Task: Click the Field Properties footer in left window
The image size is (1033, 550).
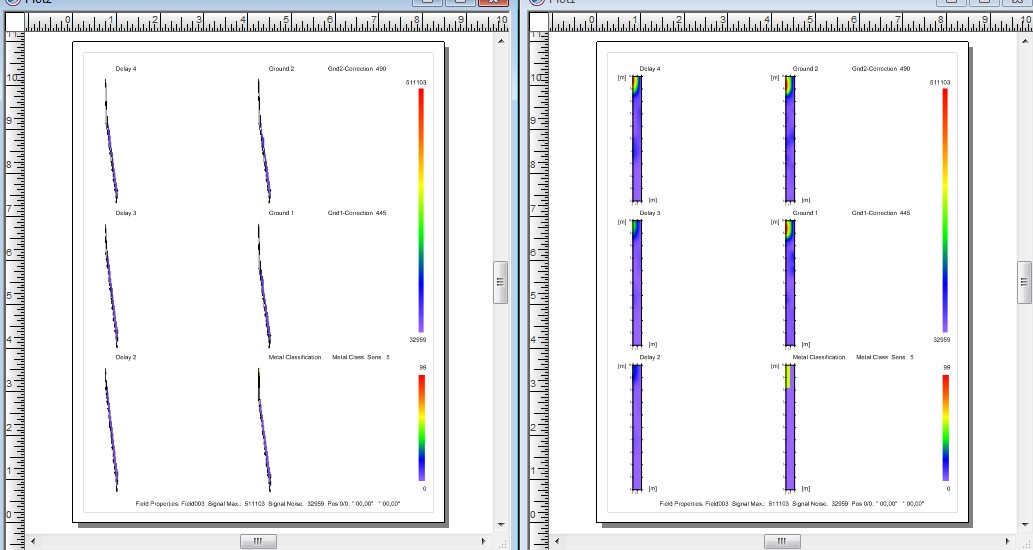Action: tap(267, 504)
